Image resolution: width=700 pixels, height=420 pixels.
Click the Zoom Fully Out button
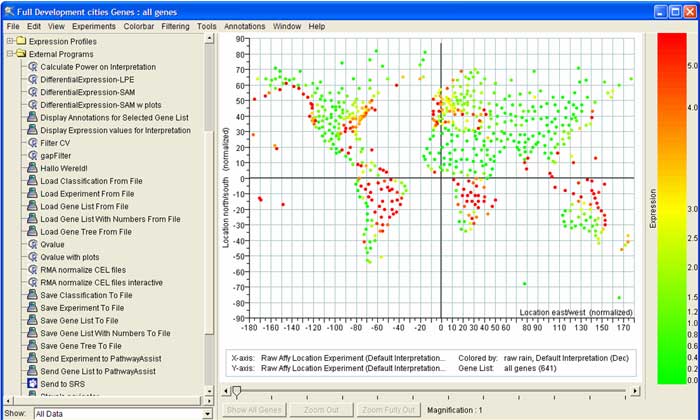click(386, 410)
